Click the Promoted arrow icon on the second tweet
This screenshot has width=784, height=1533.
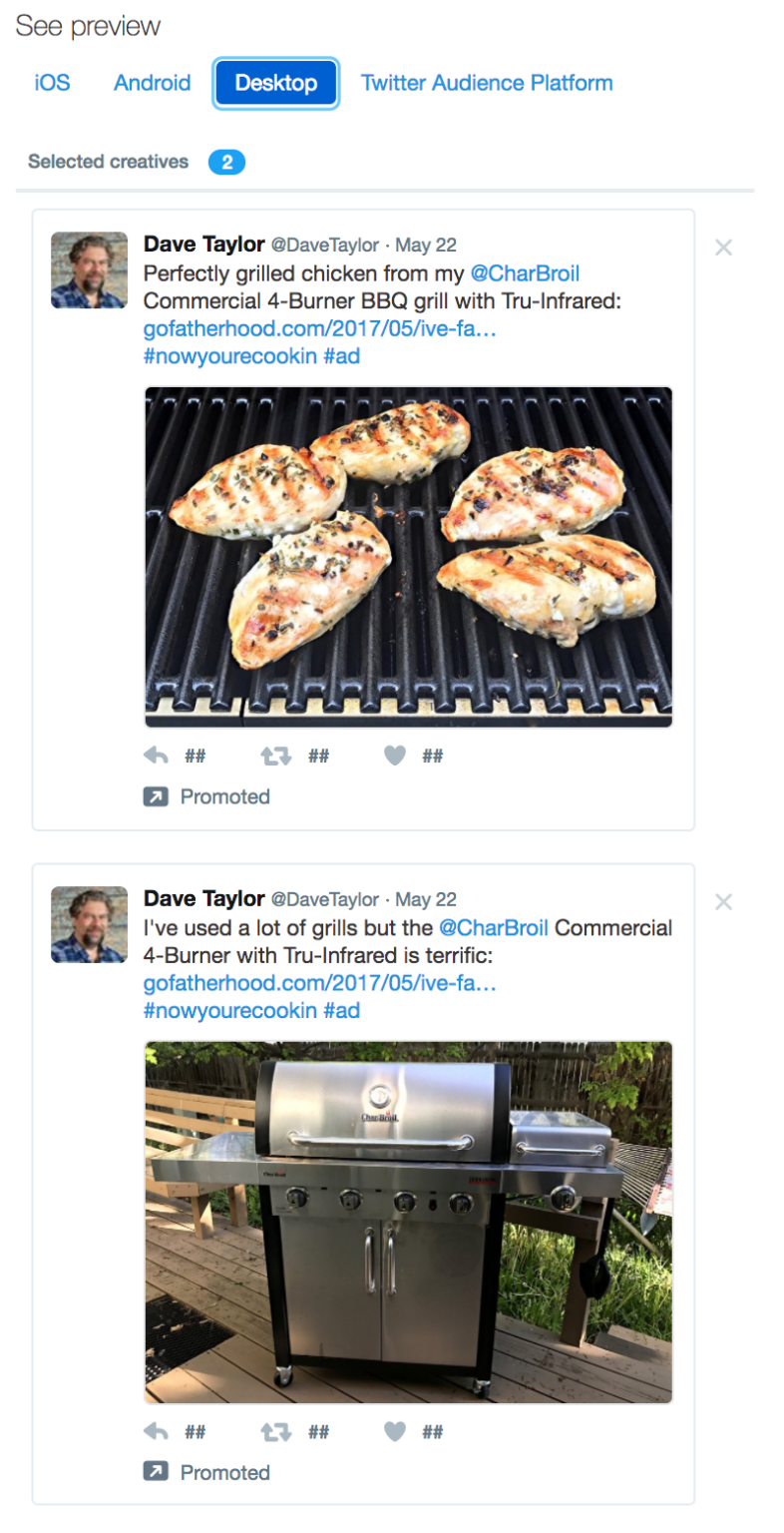tap(157, 1472)
